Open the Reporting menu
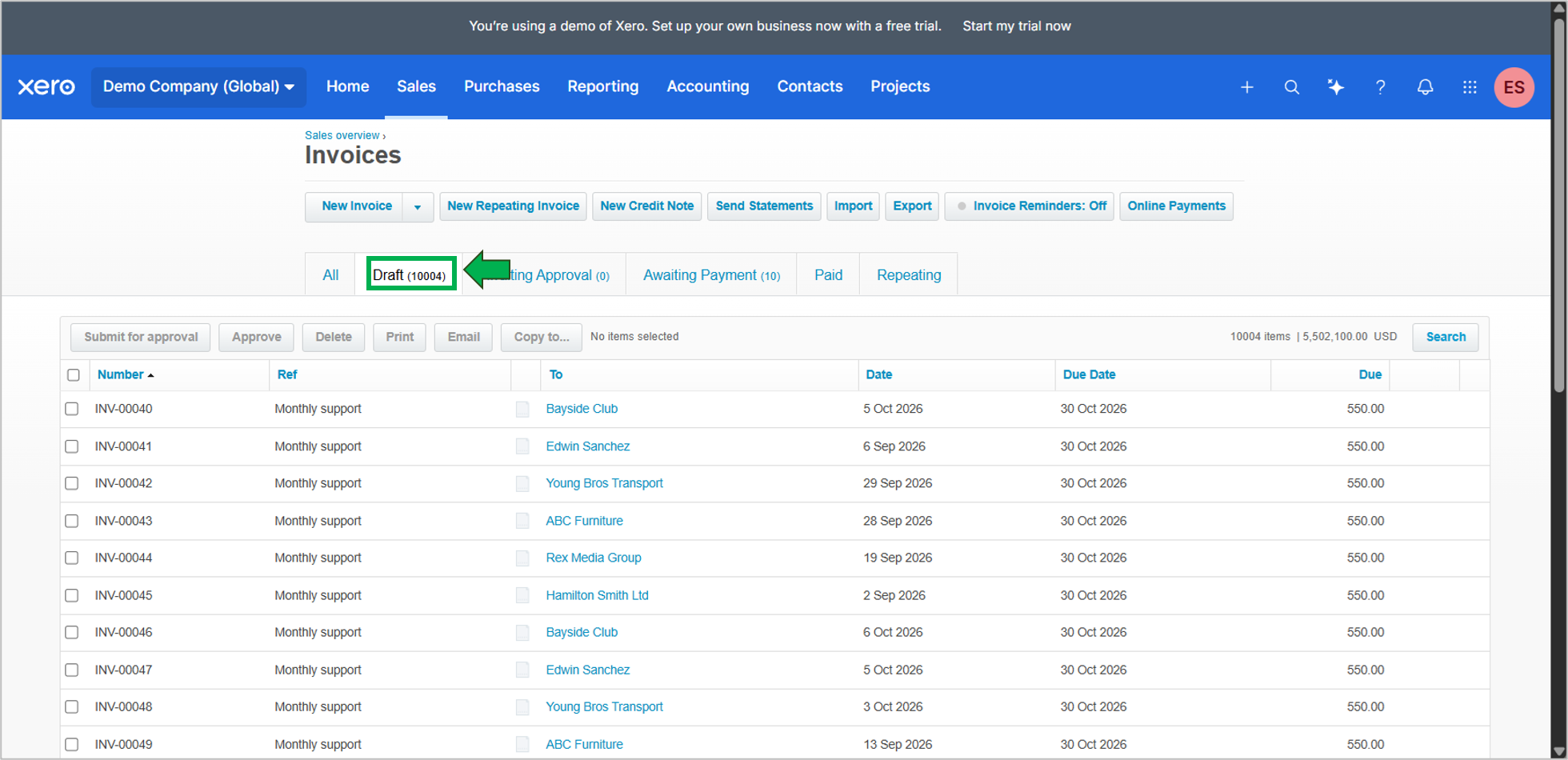1568x760 pixels. coord(603,86)
